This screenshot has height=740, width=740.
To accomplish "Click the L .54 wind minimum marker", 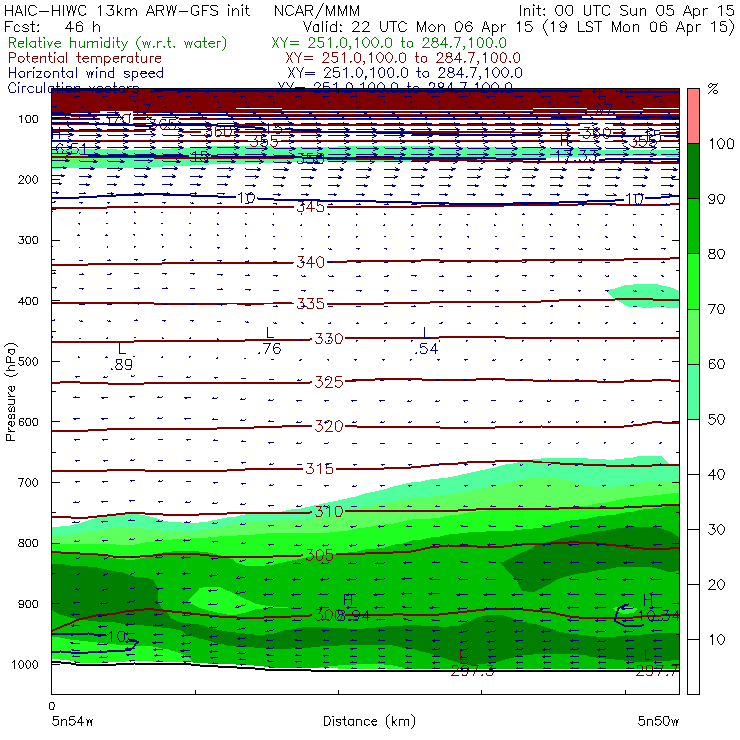I will pos(426,341).
